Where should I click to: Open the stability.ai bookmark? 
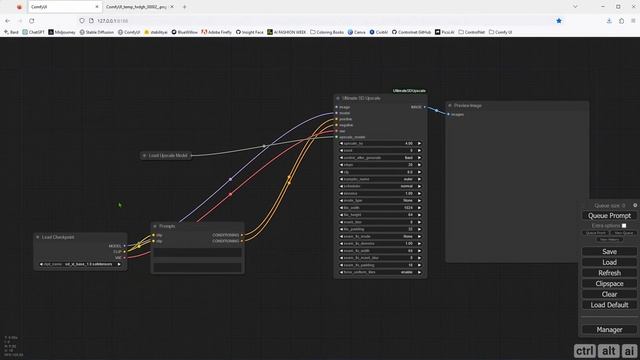point(156,32)
